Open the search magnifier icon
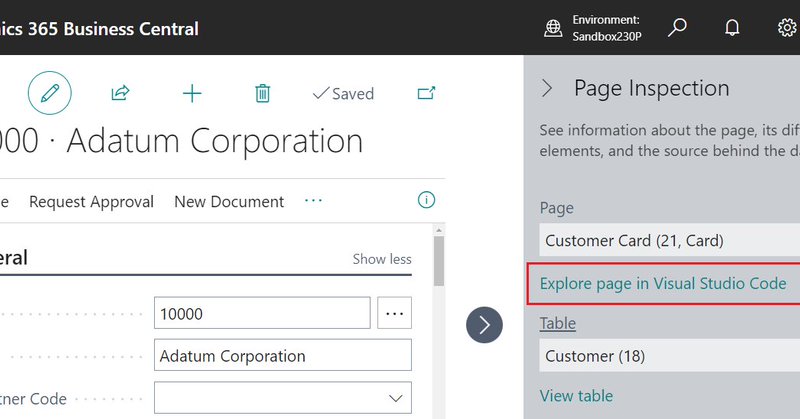This screenshot has height=419, width=800. (677, 27)
